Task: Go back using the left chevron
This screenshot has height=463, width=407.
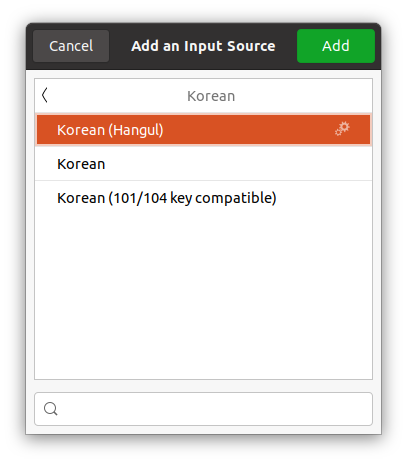Action: coord(45,95)
